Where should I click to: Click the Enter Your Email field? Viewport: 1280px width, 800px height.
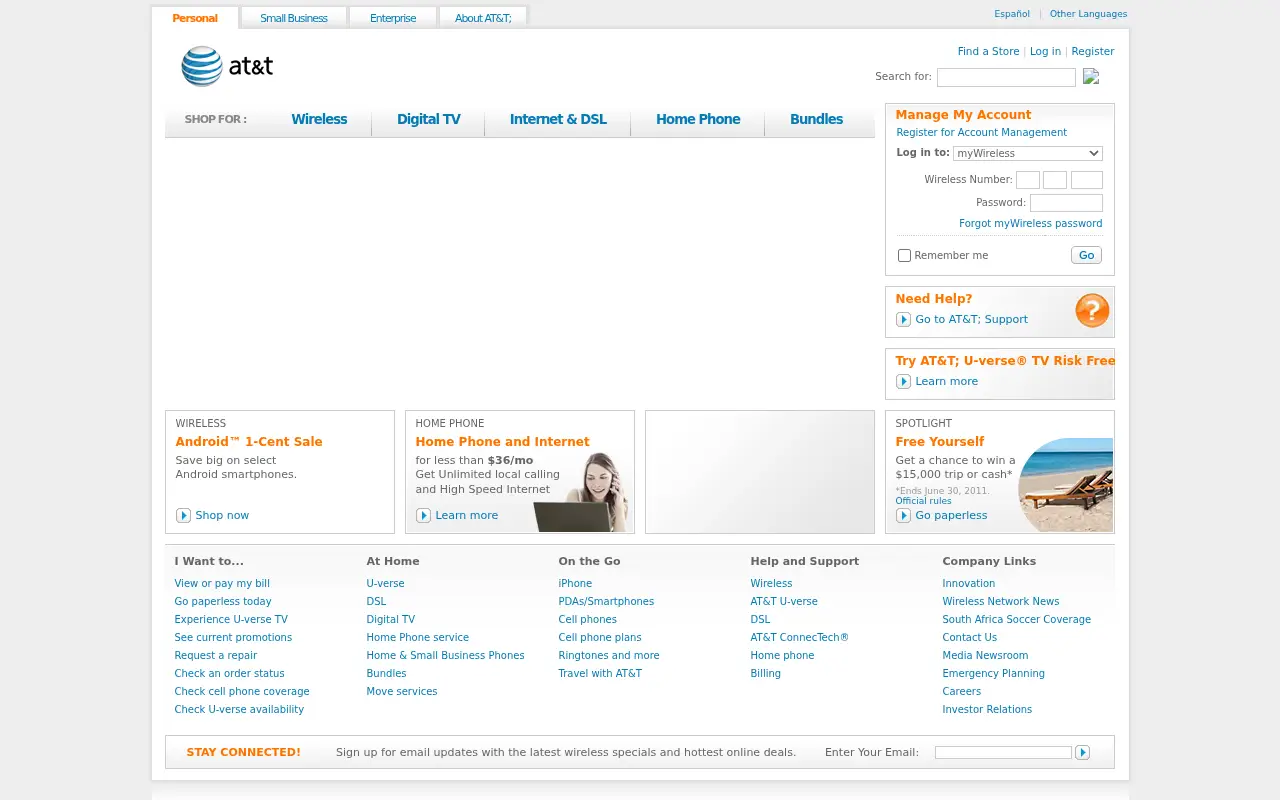pos(1003,752)
